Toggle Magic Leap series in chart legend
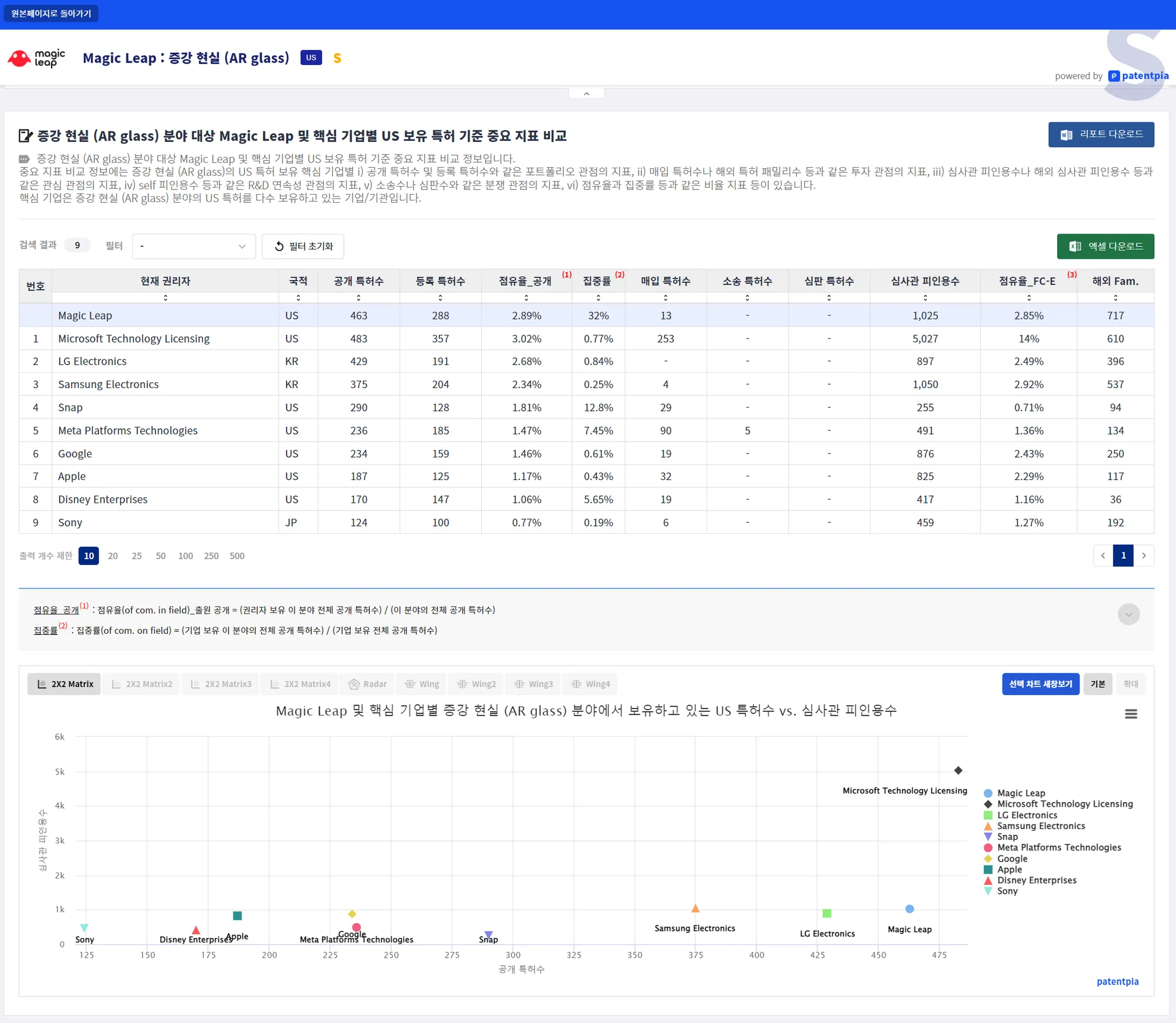 tap(1020, 793)
